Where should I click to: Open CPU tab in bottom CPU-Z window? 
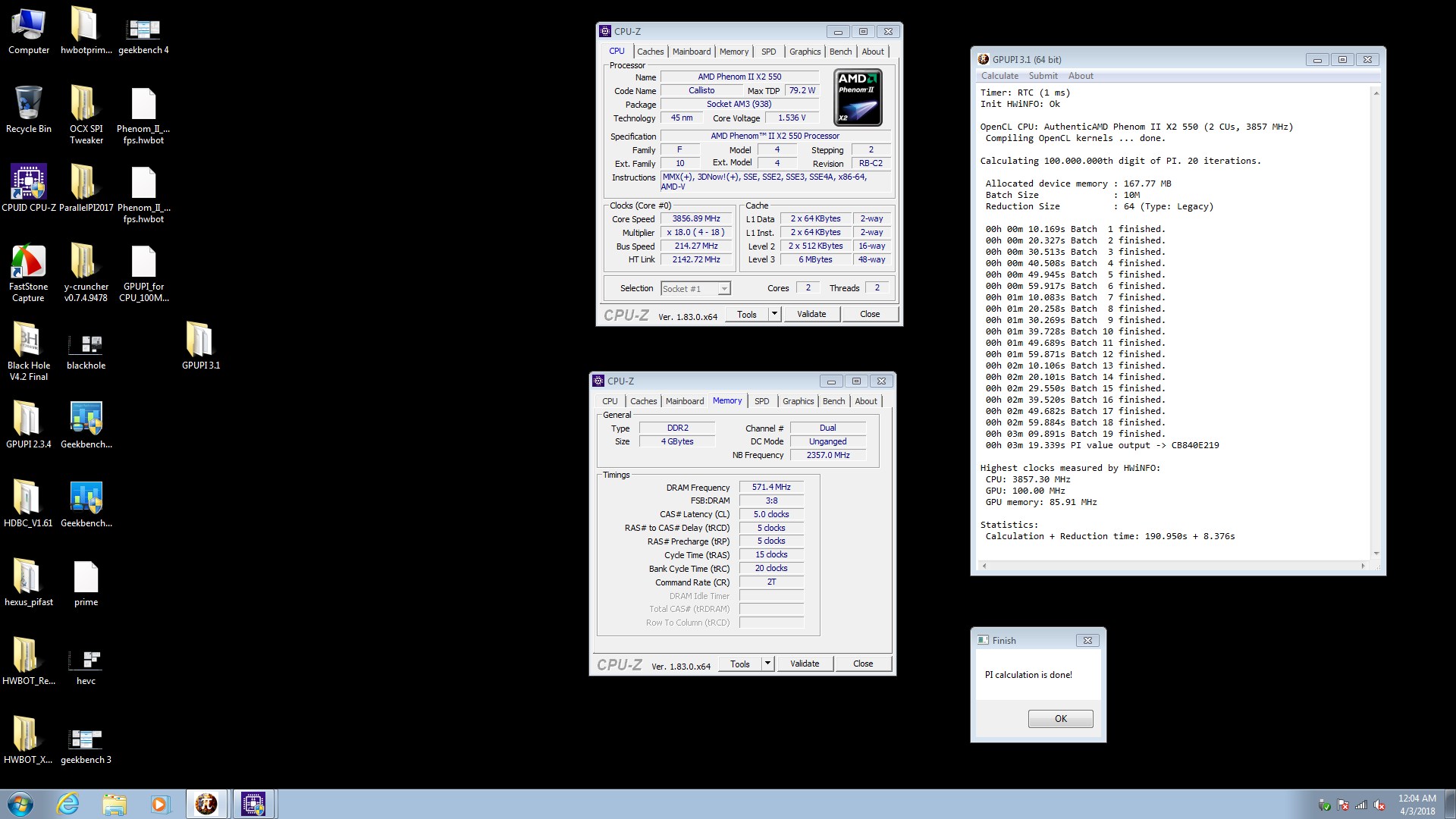click(610, 401)
